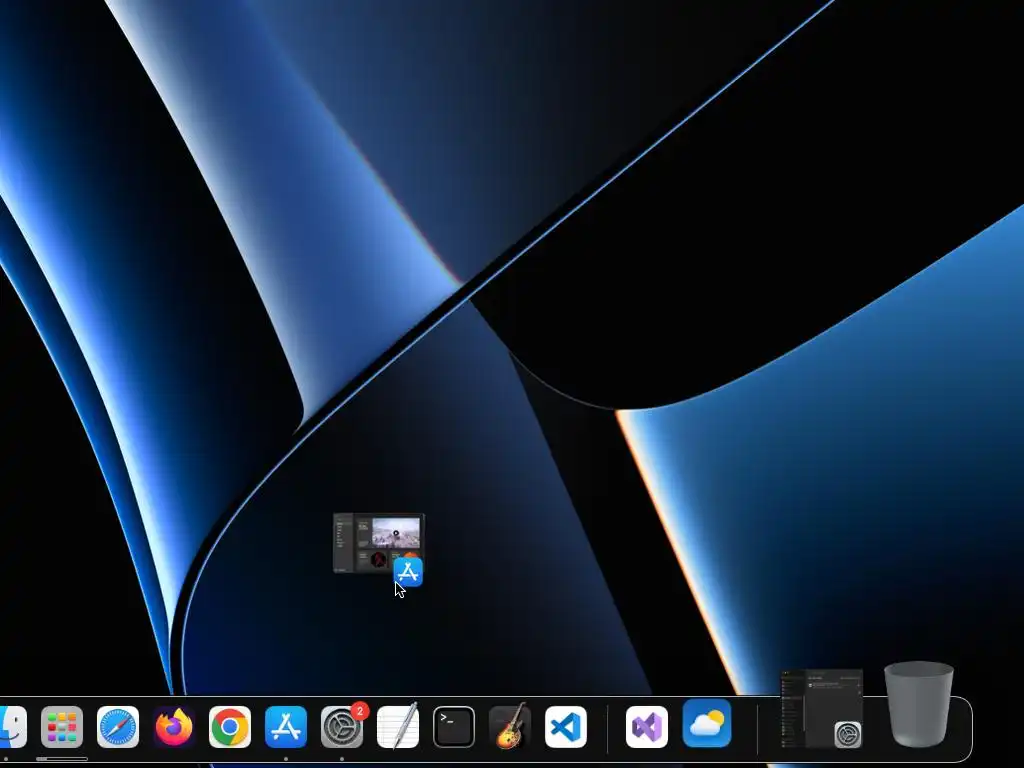Launch GarageBand from the Dock

click(510, 727)
